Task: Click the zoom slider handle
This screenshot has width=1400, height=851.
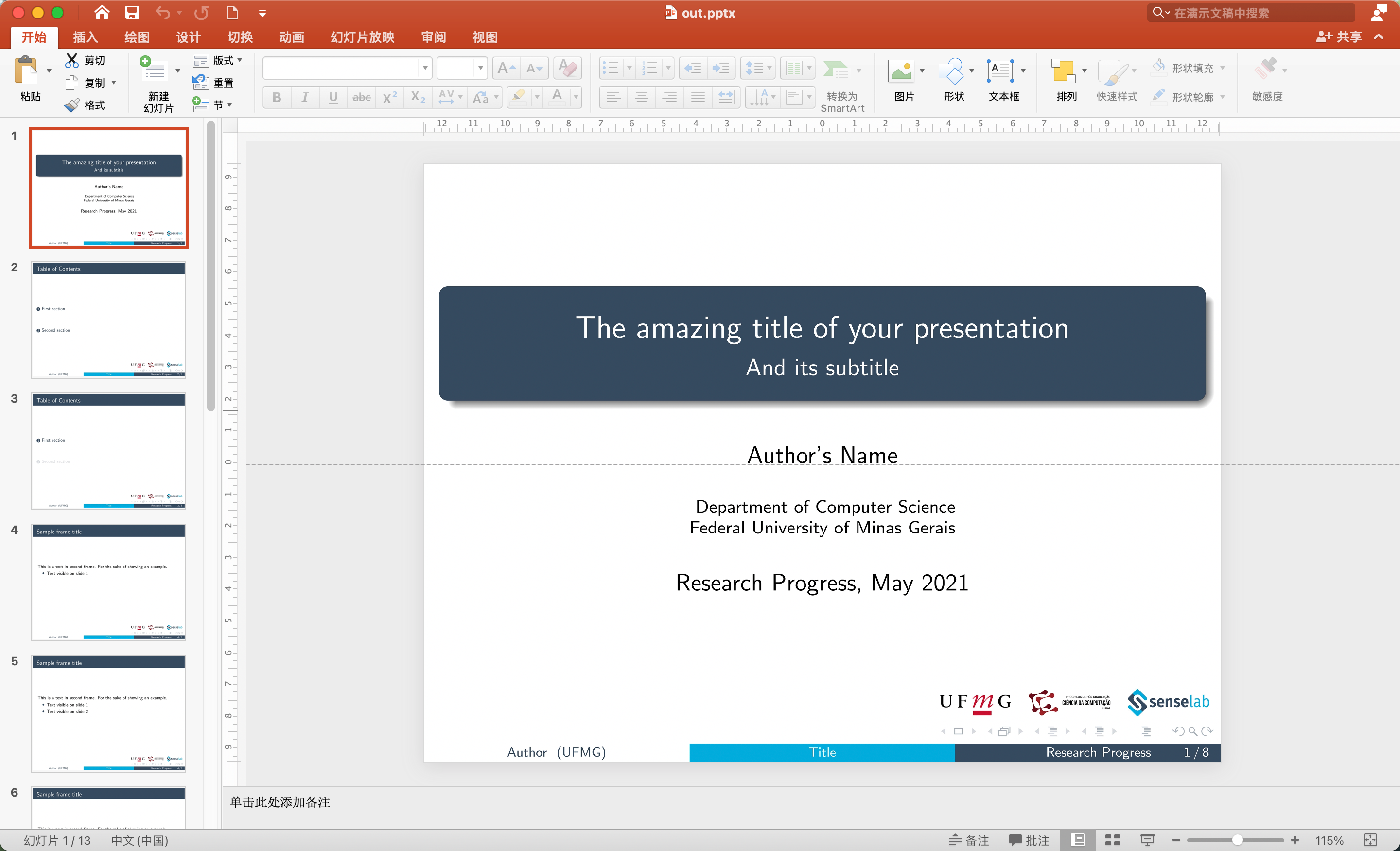Action: (1237, 840)
